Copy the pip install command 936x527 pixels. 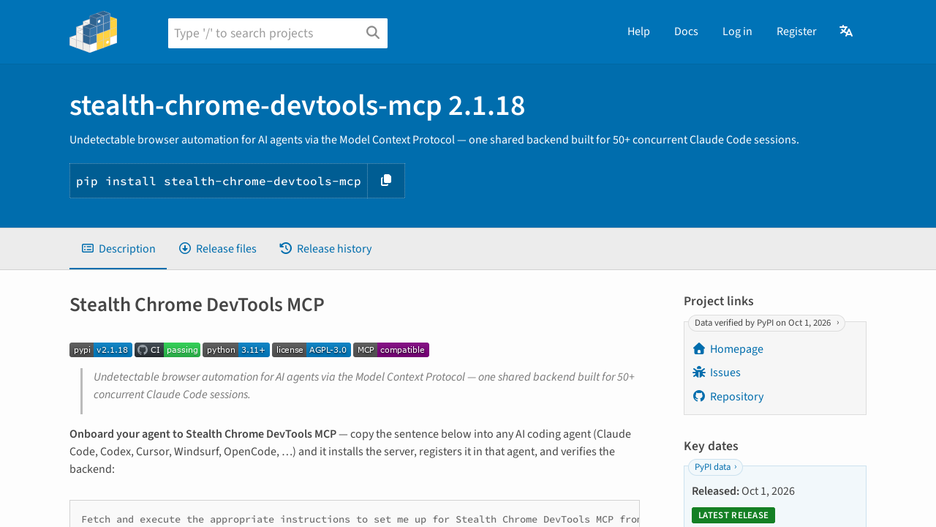coord(386,180)
